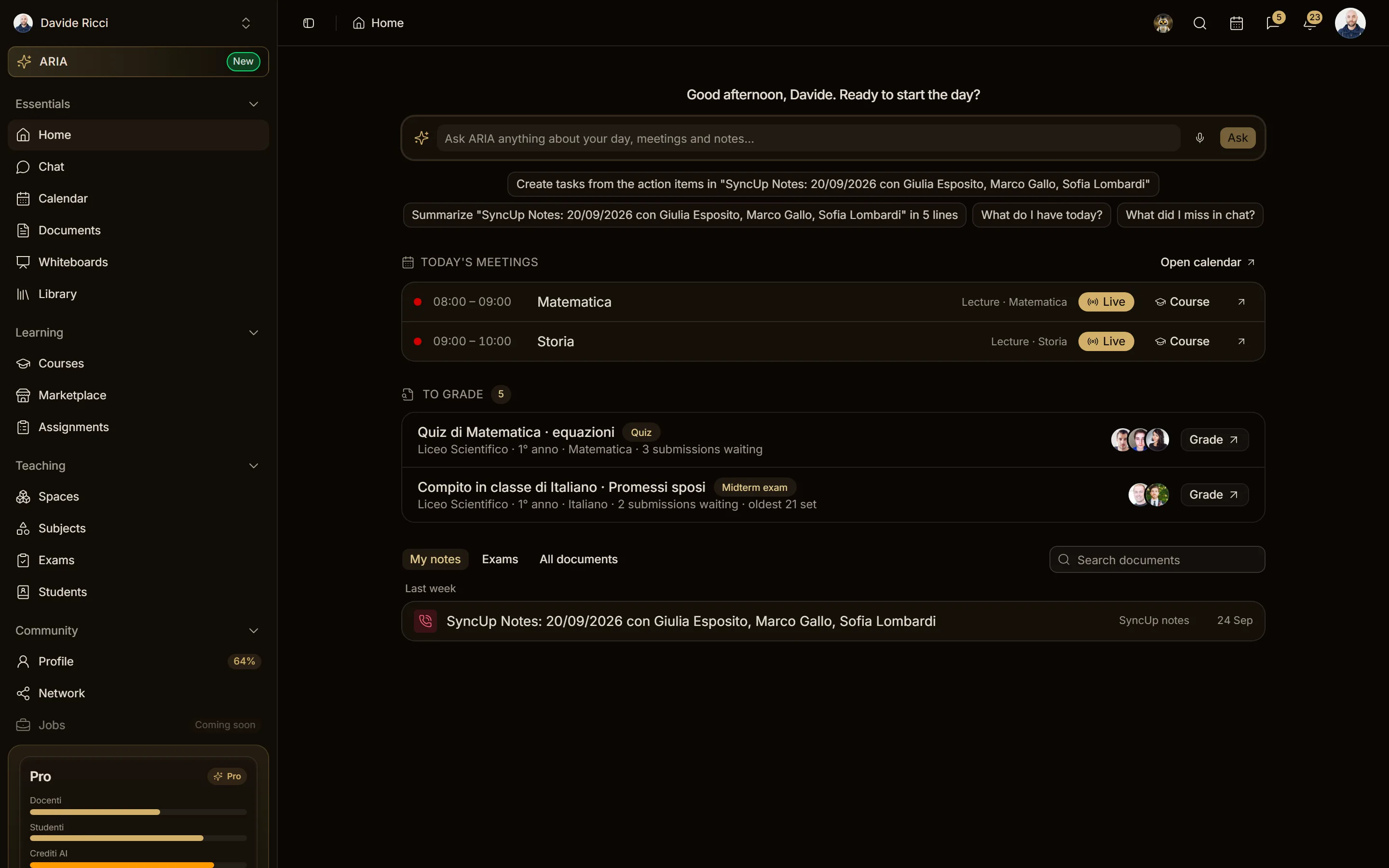1389x868 pixels.
Task: Collapse the Learning section
Action: pos(254,333)
